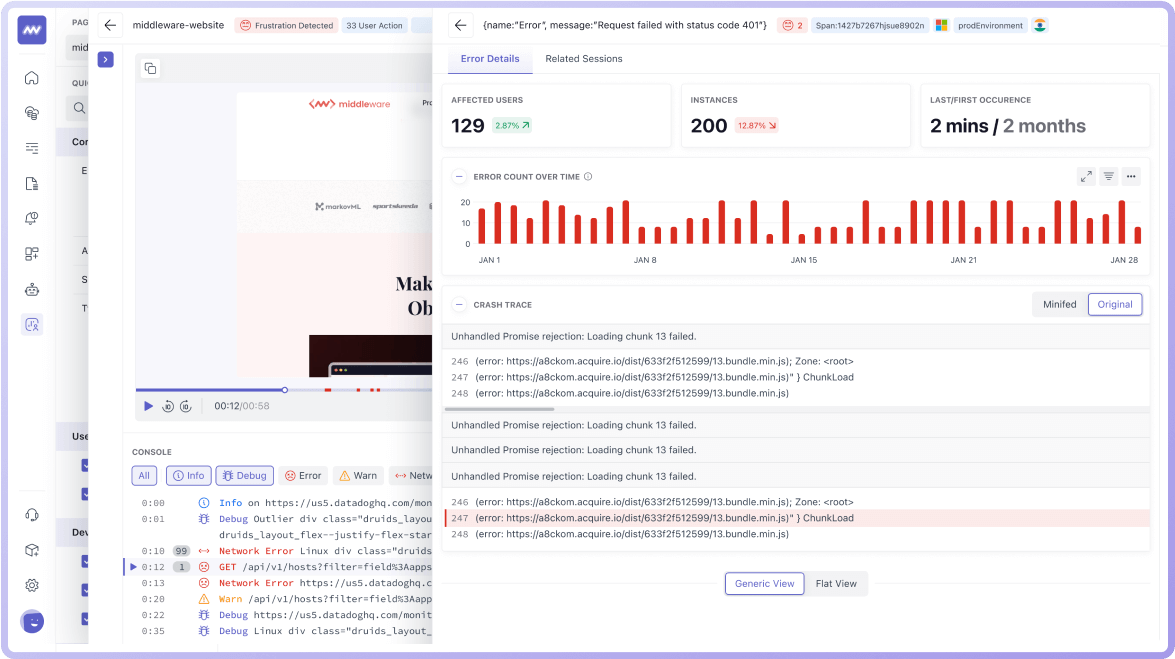The height and width of the screenshot is (659, 1175).
Task: Switch crash trace to Minifed view
Action: [x=1059, y=304]
